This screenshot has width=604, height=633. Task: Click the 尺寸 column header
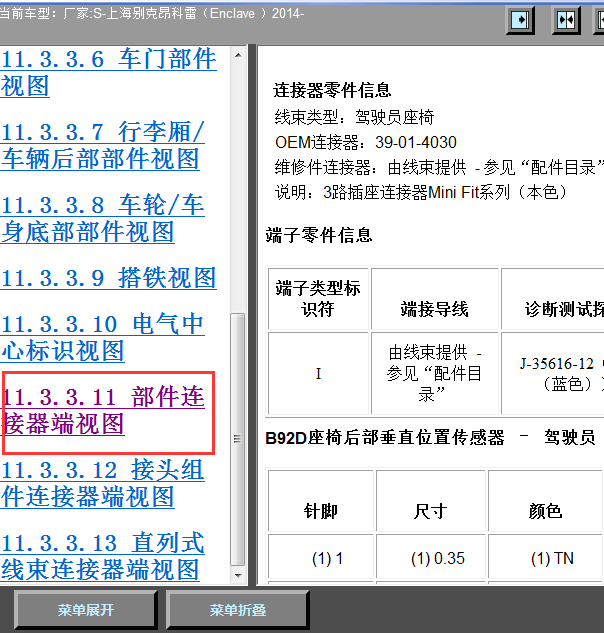point(430,501)
